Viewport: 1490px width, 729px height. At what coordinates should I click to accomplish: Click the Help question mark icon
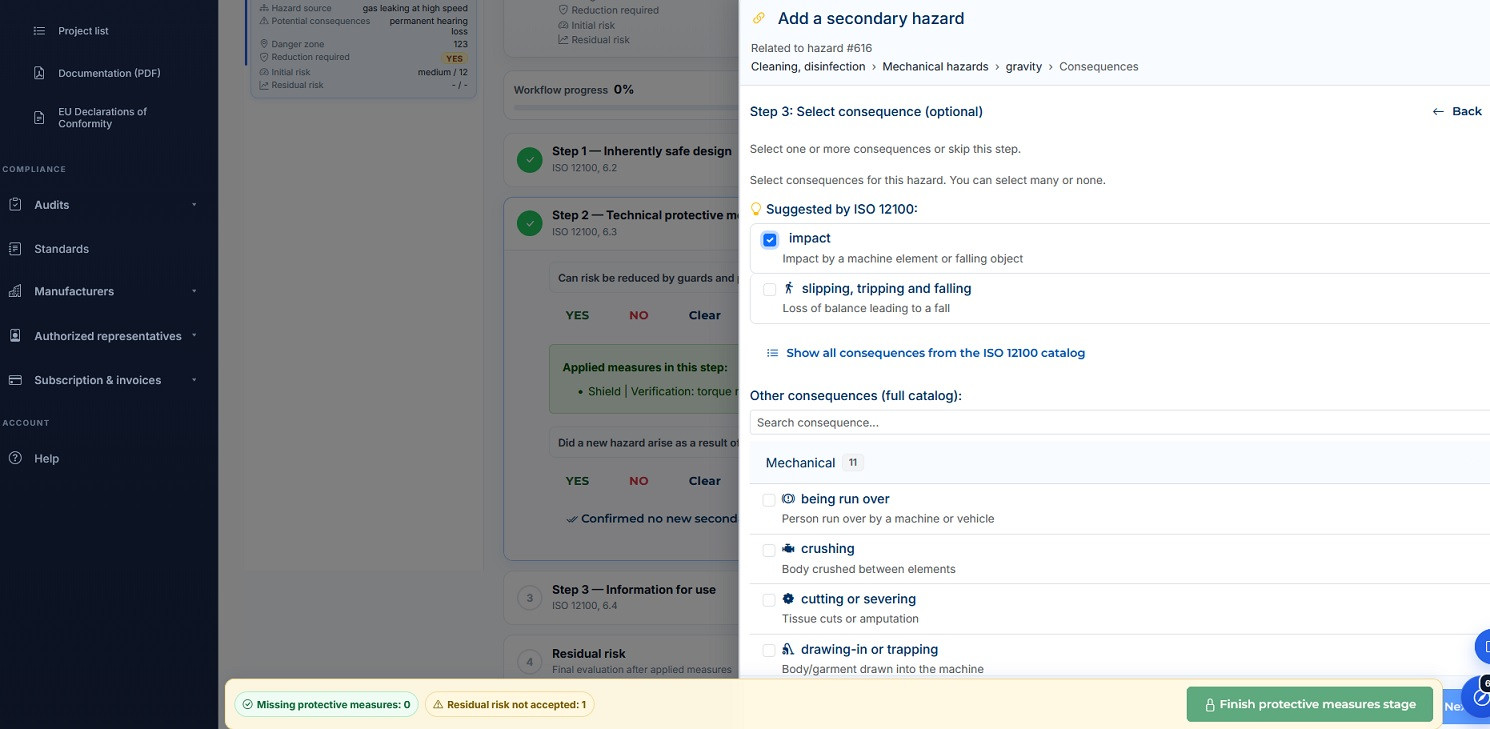15,458
